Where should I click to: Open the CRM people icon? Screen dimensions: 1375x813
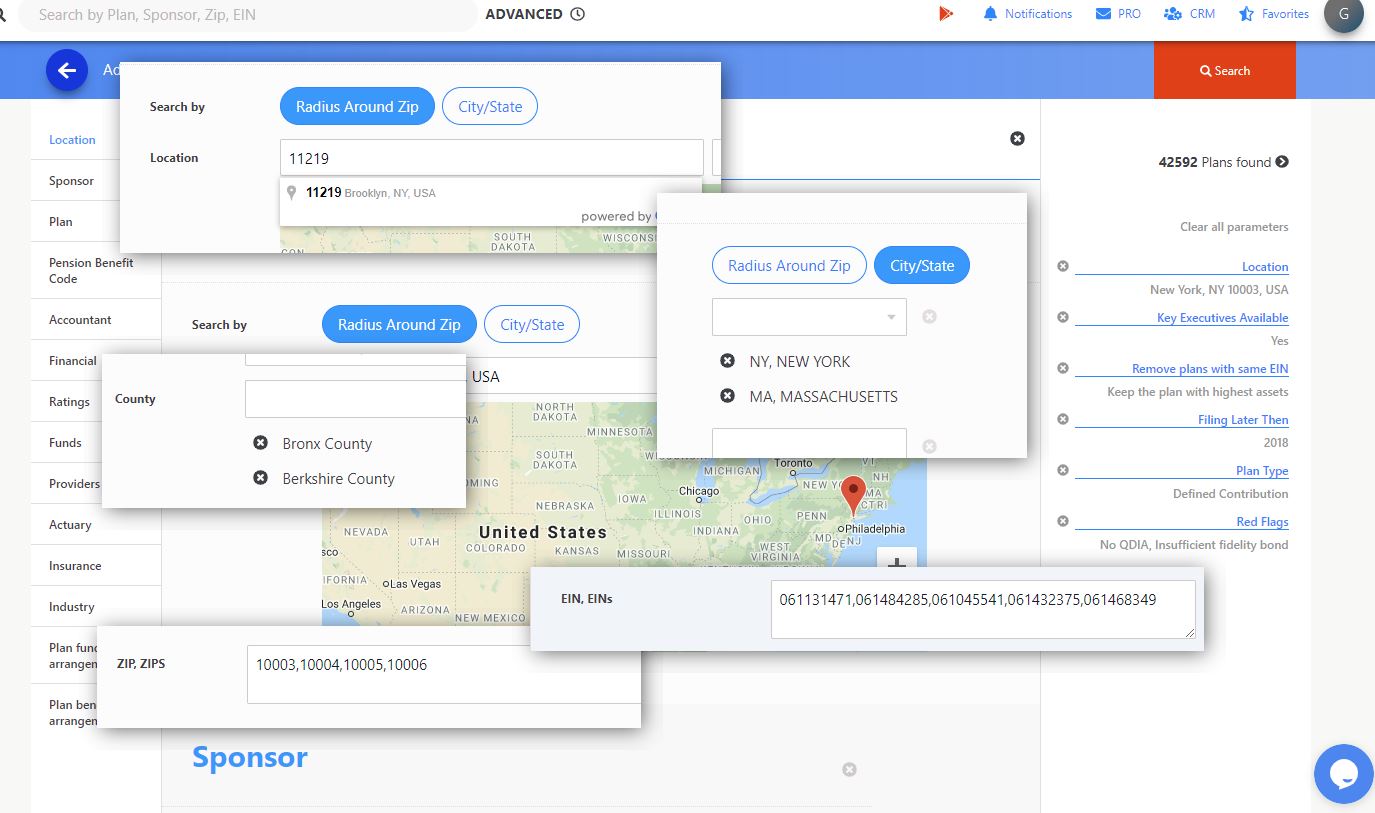pos(1173,14)
